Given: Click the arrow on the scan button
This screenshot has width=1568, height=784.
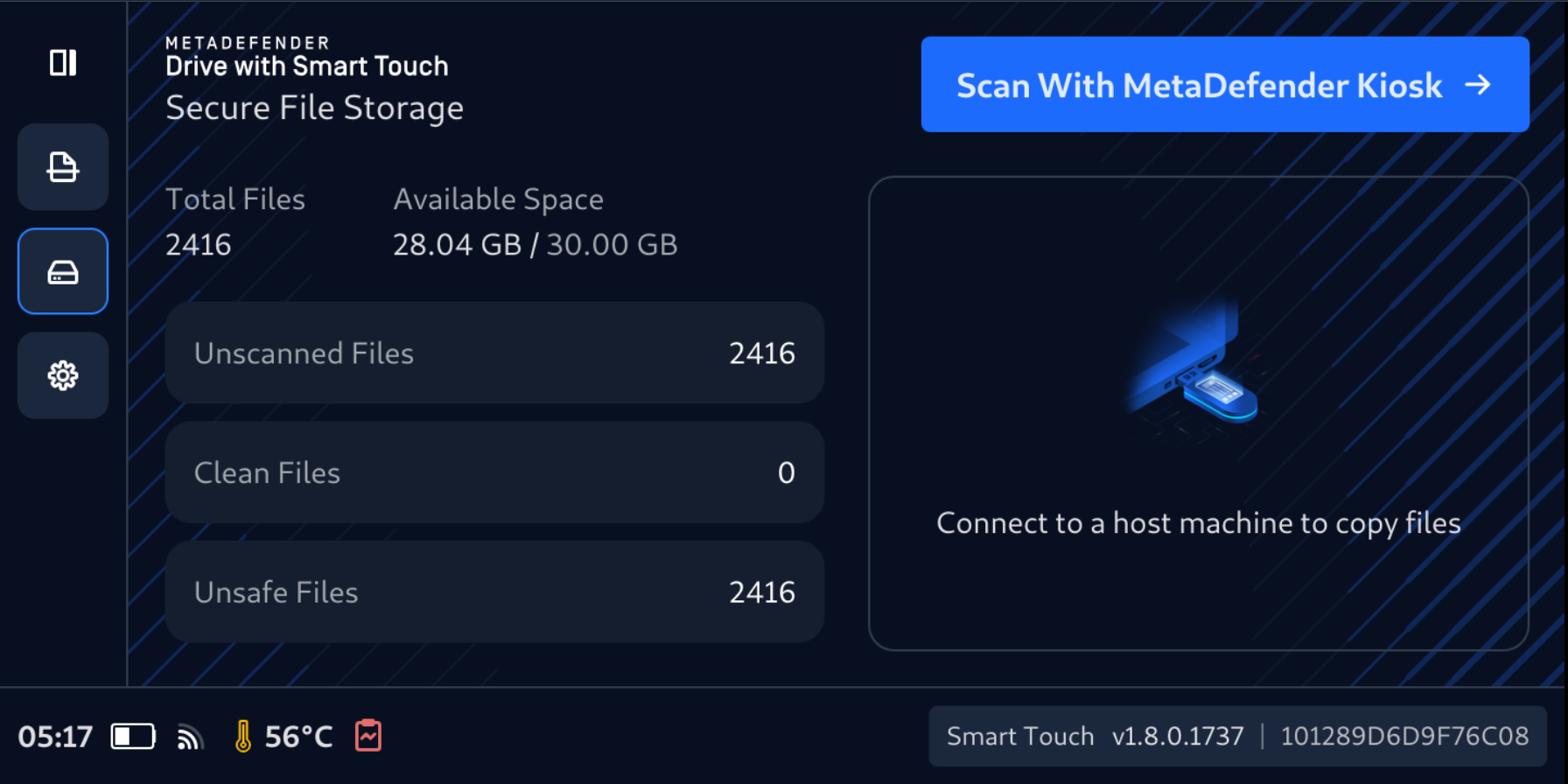Looking at the screenshot, I should pos(1478,85).
